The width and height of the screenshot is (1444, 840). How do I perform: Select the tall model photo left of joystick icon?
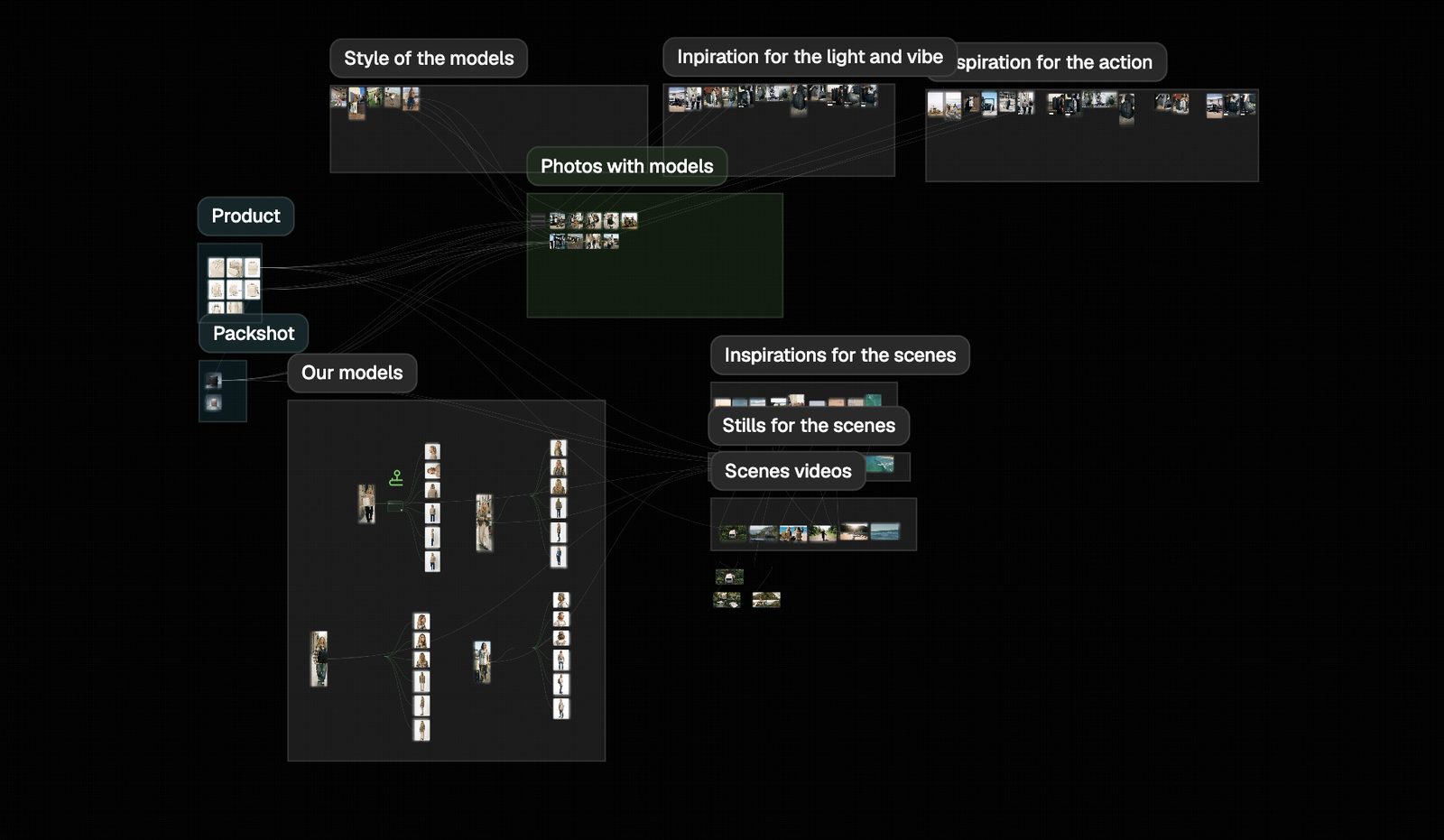[366, 503]
